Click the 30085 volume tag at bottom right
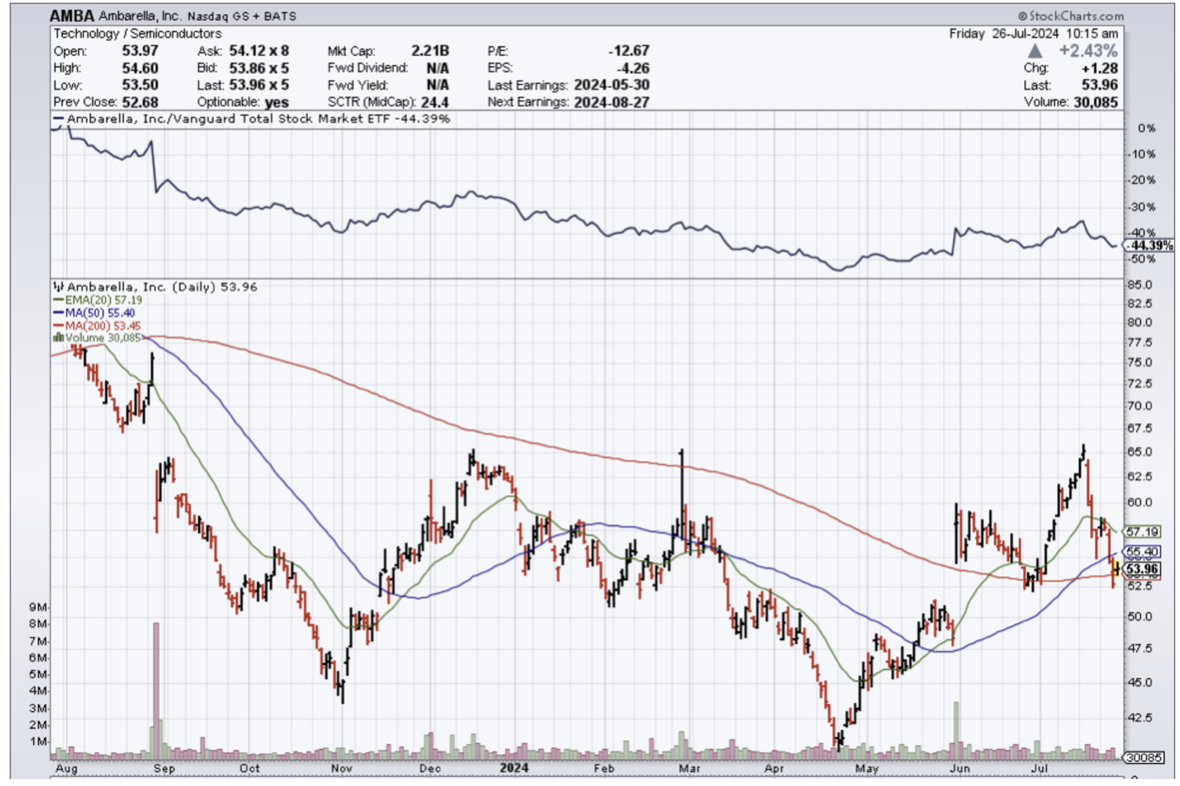Viewport: 1180px width, 786px height. 1142,757
